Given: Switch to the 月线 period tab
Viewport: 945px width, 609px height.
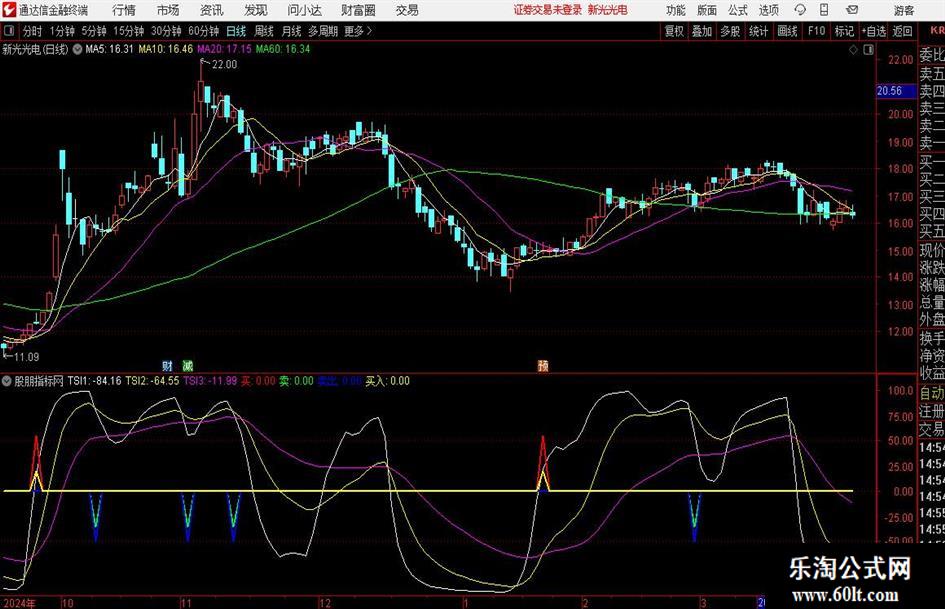Looking at the screenshot, I should (x=291, y=31).
